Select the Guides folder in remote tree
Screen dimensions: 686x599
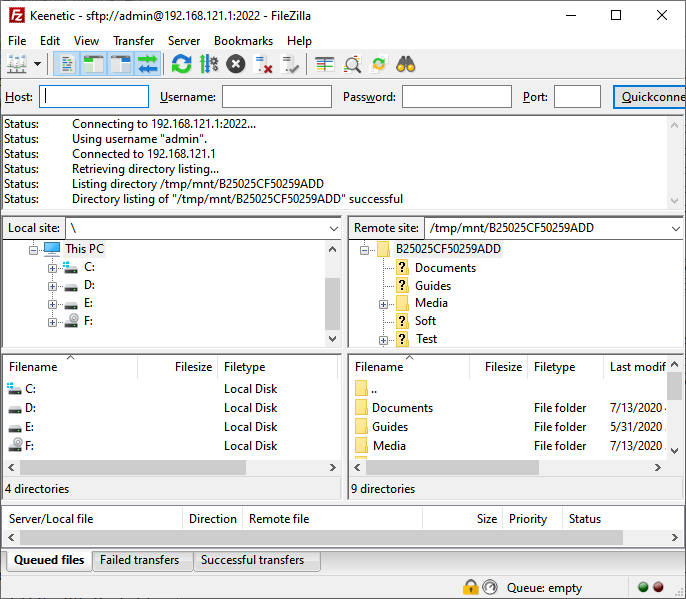pyautogui.click(x=432, y=286)
